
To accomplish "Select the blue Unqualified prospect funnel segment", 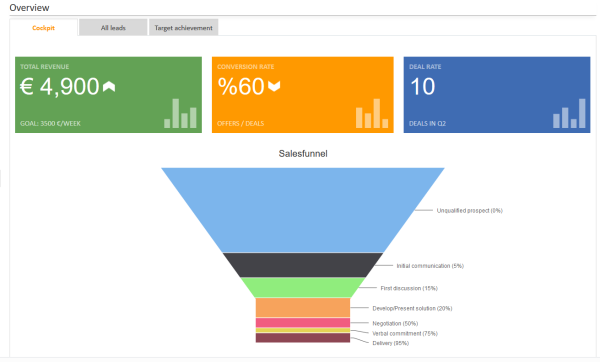I will click(x=303, y=210).
